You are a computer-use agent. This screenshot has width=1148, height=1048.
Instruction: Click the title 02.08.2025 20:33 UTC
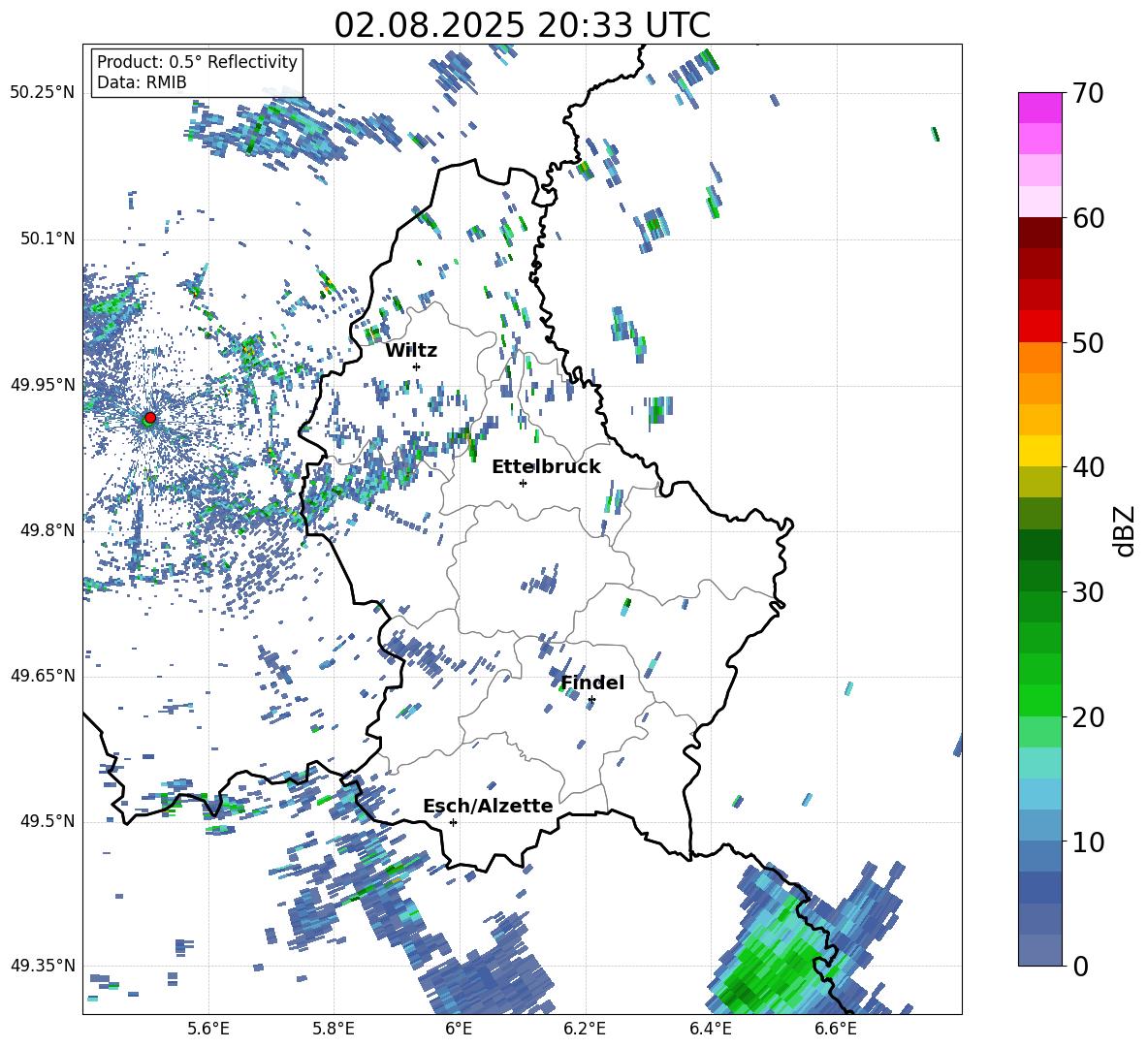(x=522, y=25)
